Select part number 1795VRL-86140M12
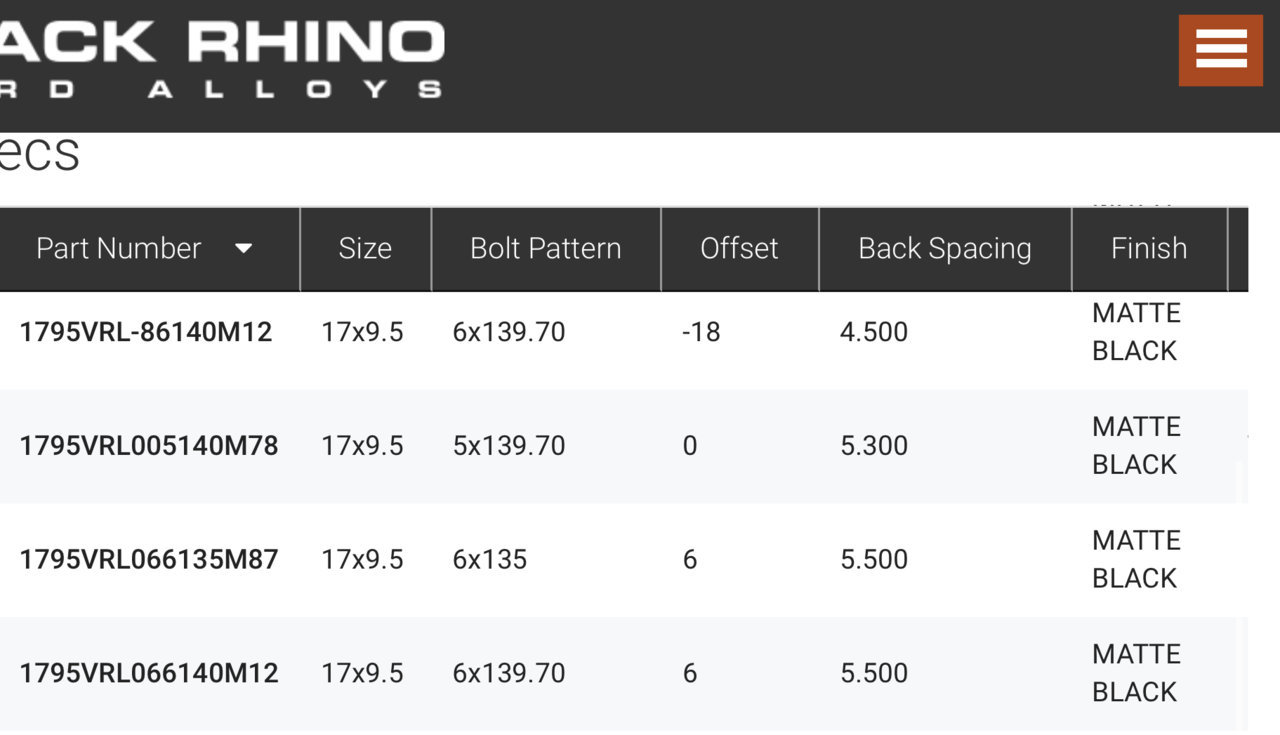The width and height of the screenshot is (1280, 735). point(146,332)
